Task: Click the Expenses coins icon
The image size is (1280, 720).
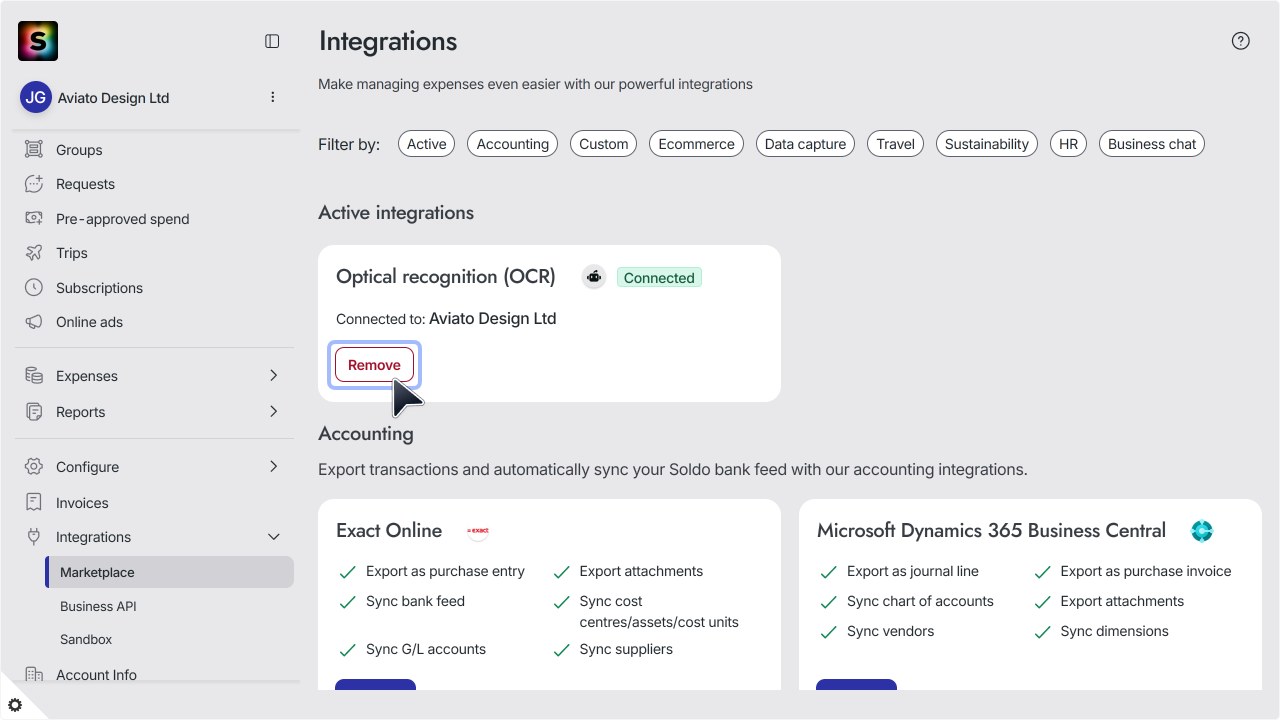Action: tap(34, 376)
